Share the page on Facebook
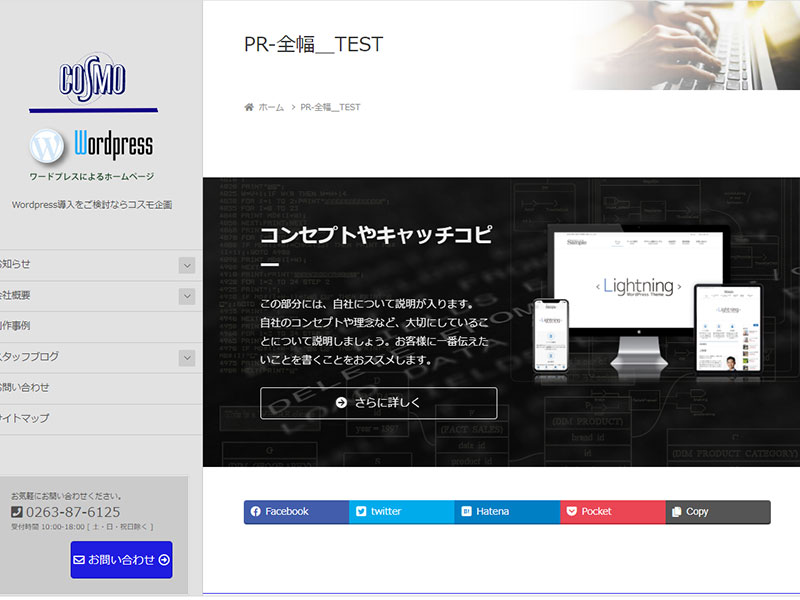 pyautogui.click(x=296, y=511)
